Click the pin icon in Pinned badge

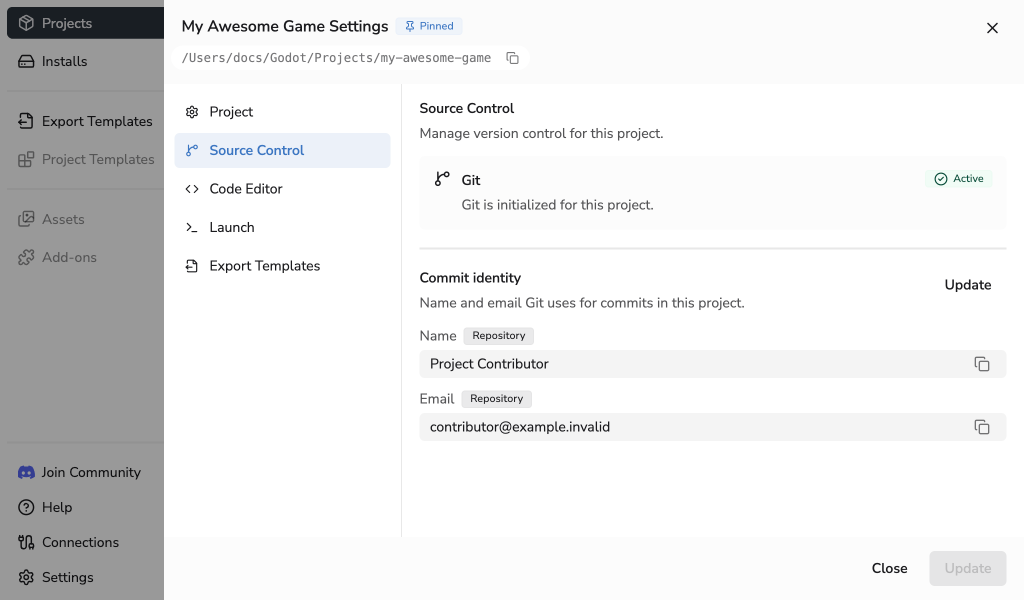click(x=409, y=26)
